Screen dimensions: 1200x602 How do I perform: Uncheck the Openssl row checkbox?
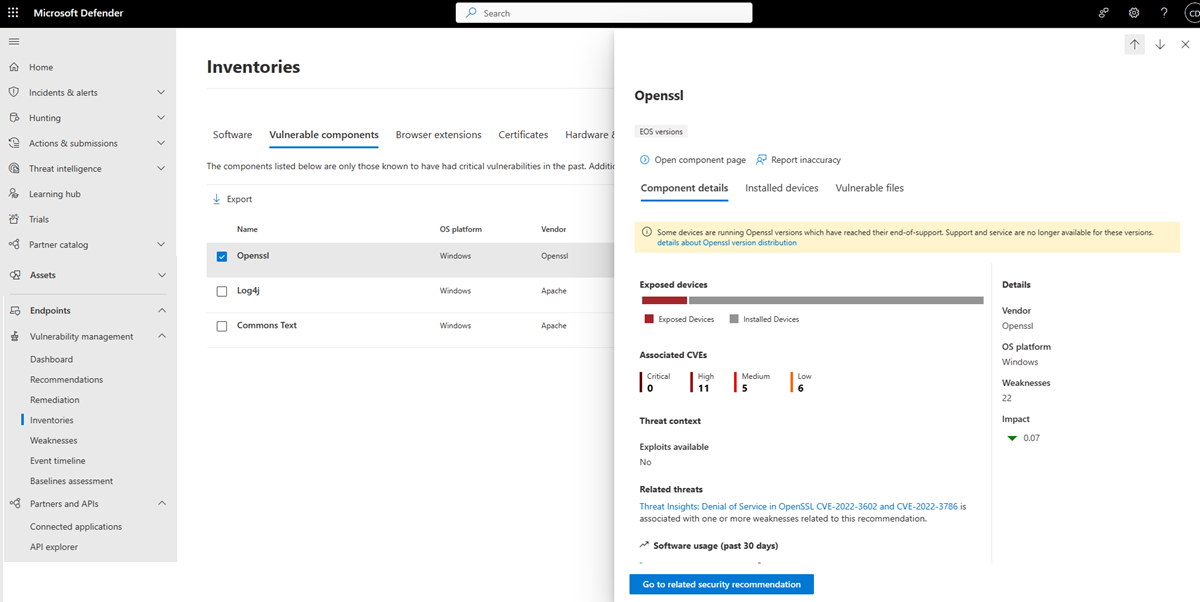222,256
